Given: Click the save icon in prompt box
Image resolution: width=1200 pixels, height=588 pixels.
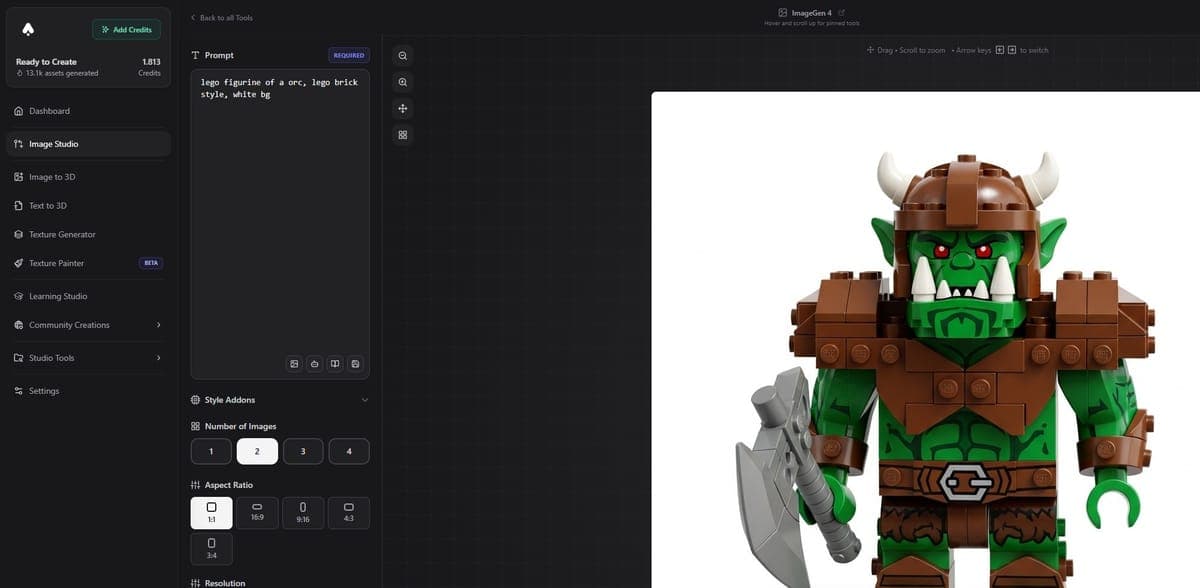Looking at the screenshot, I should click(x=356, y=363).
